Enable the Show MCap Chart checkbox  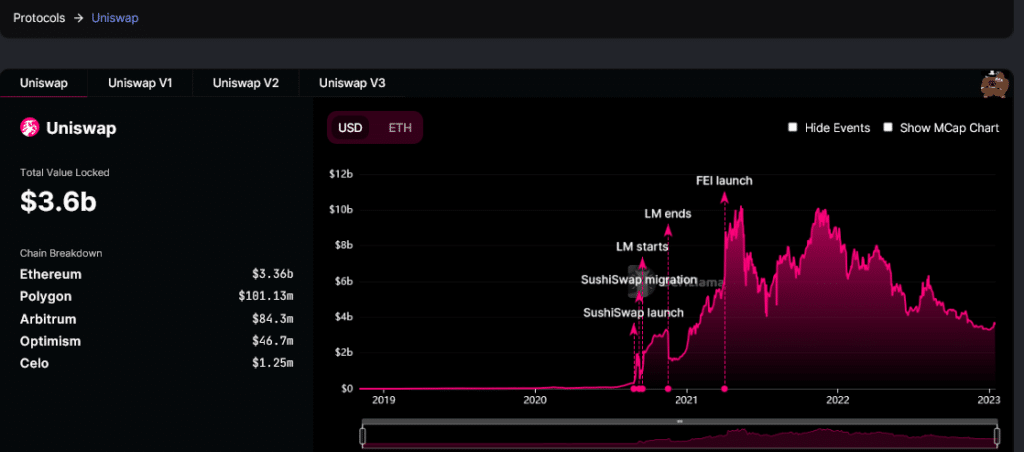pos(888,127)
